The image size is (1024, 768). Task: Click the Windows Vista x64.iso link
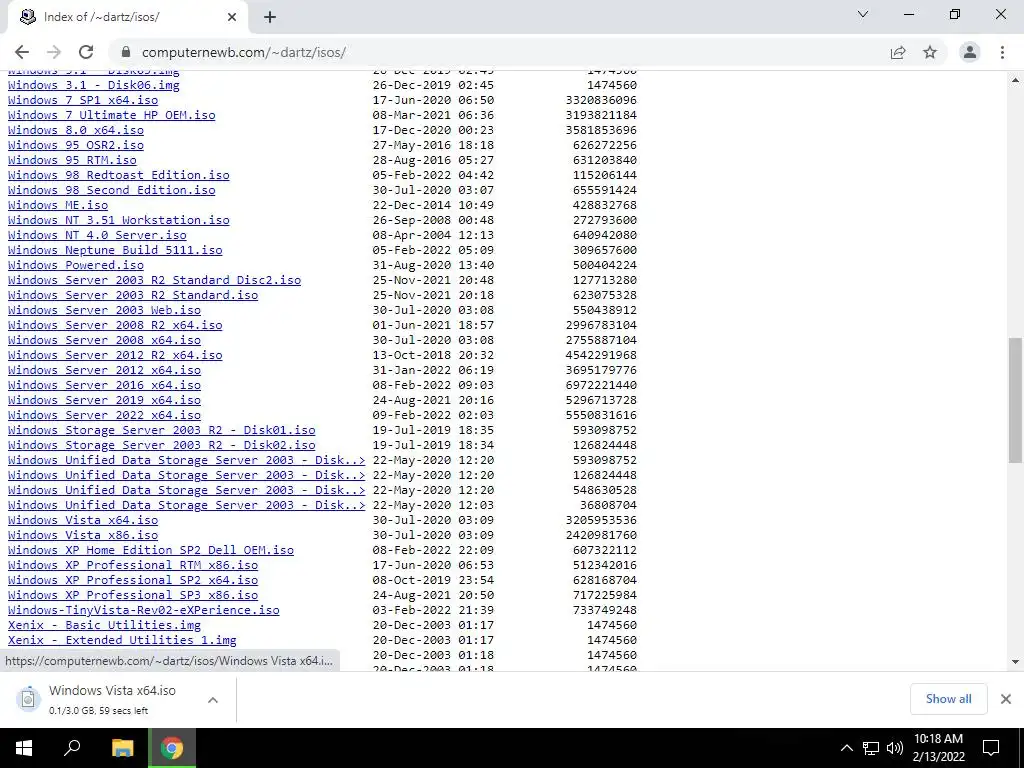[83, 520]
